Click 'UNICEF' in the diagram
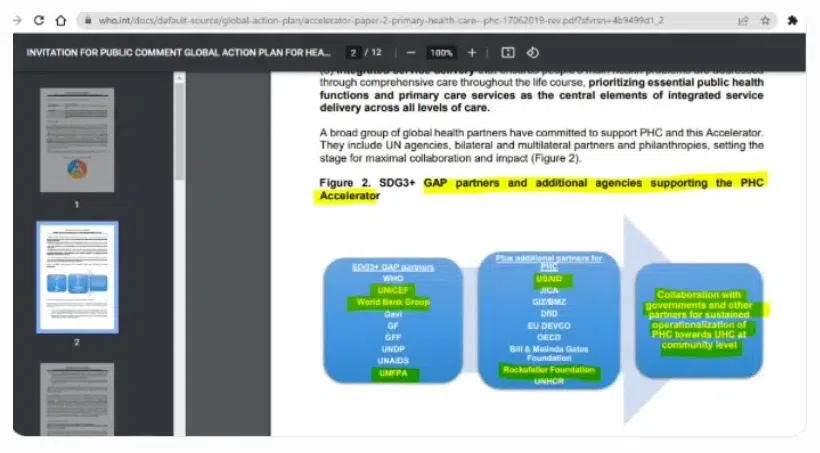The width and height of the screenshot is (820, 453). pyautogui.click(x=393, y=290)
